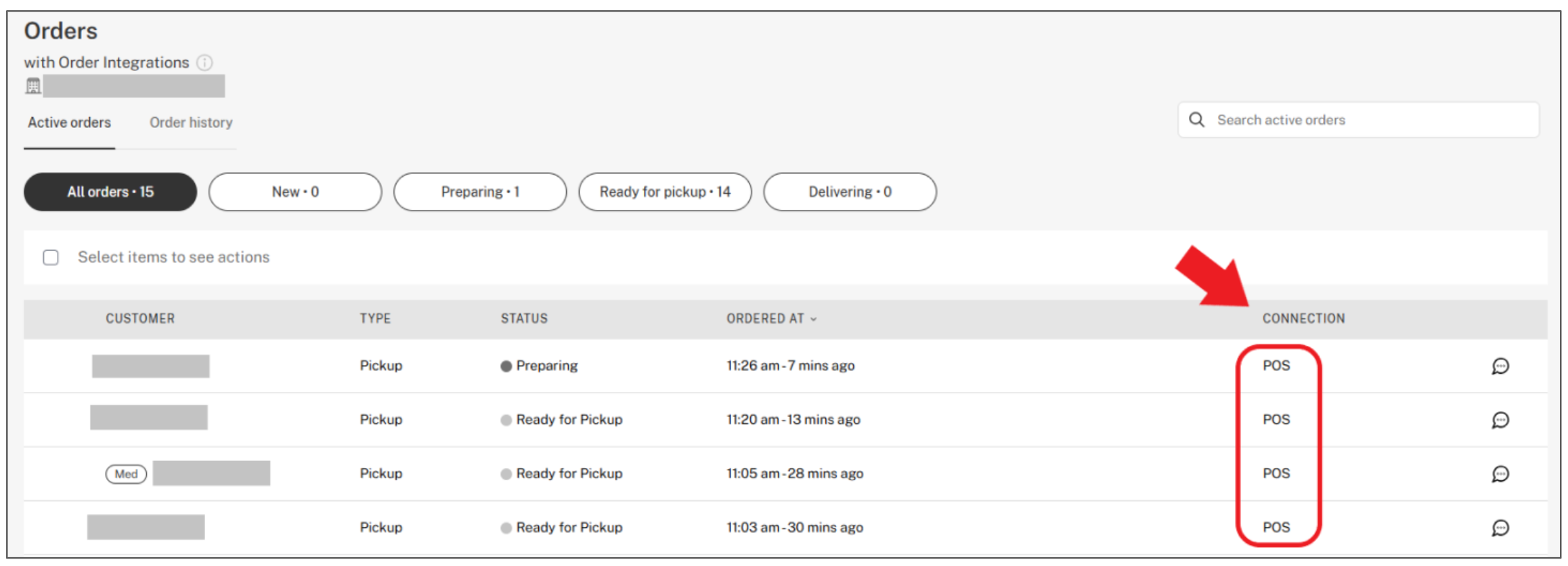The width and height of the screenshot is (1568, 566).
Task: Open chat for the 11:20 am order
Action: [x=1500, y=420]
